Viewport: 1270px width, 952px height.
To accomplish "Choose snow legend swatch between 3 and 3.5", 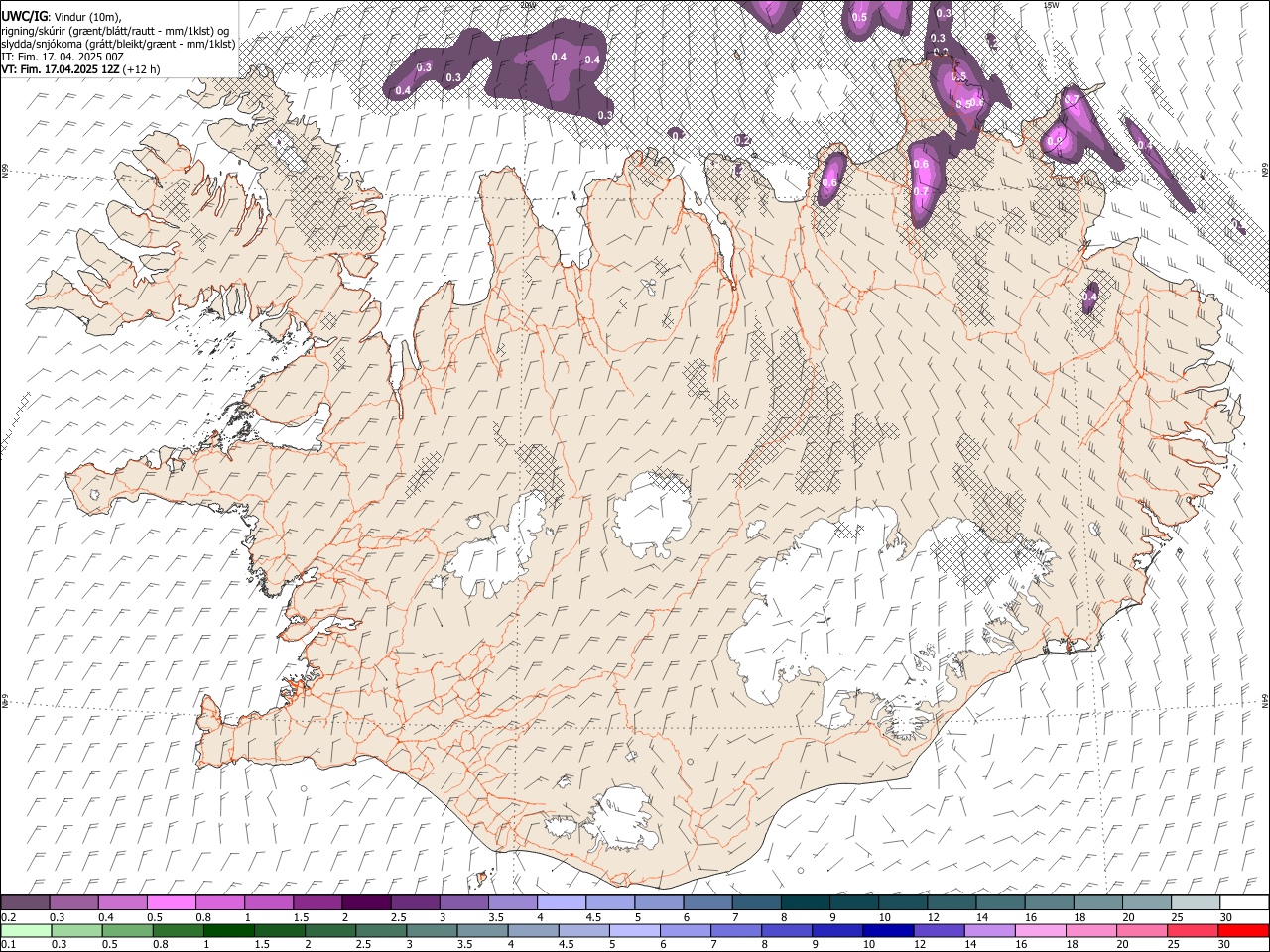I will 464,903.
